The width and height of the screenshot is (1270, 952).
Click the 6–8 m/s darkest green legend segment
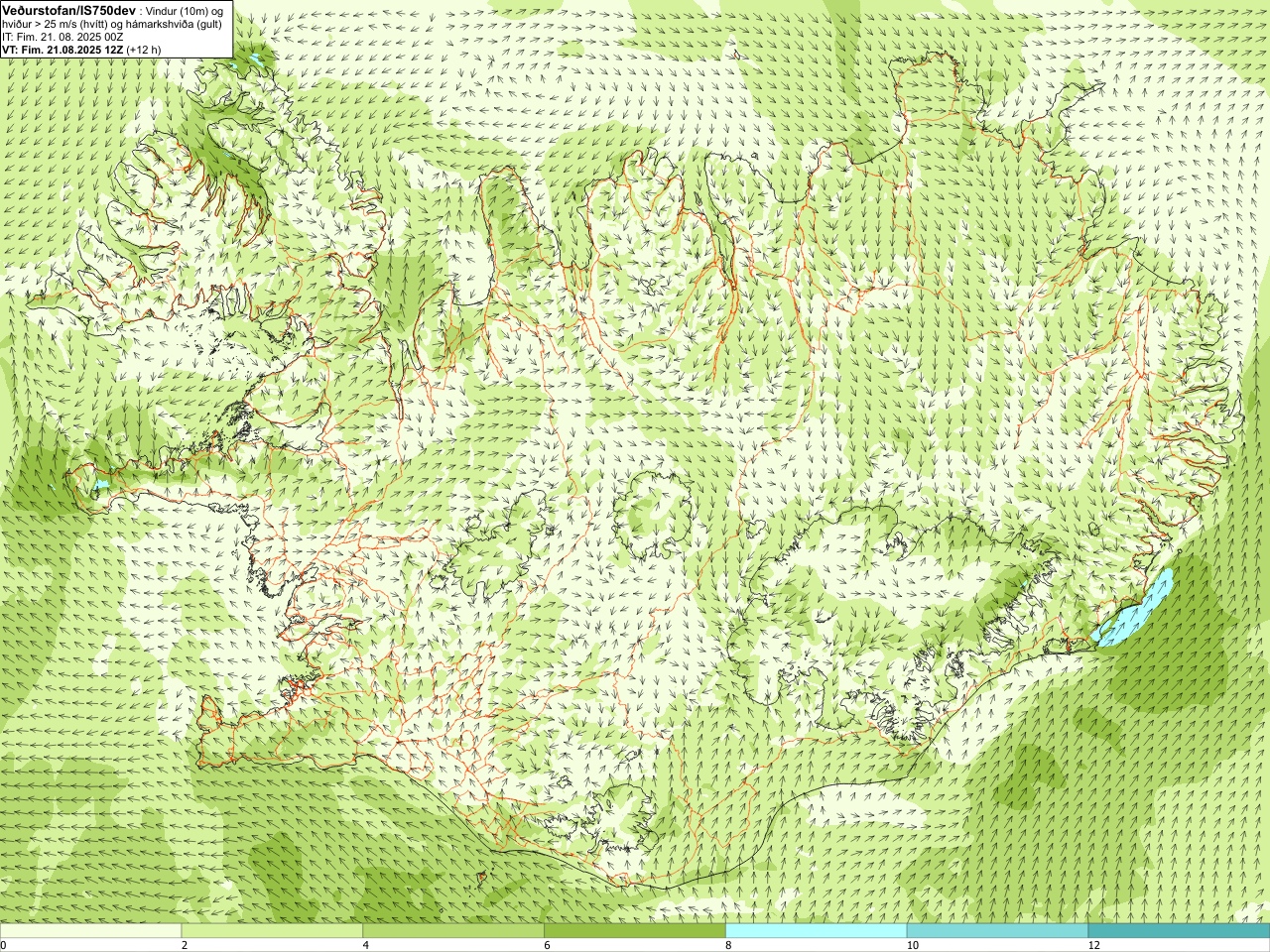click(635, 931)
